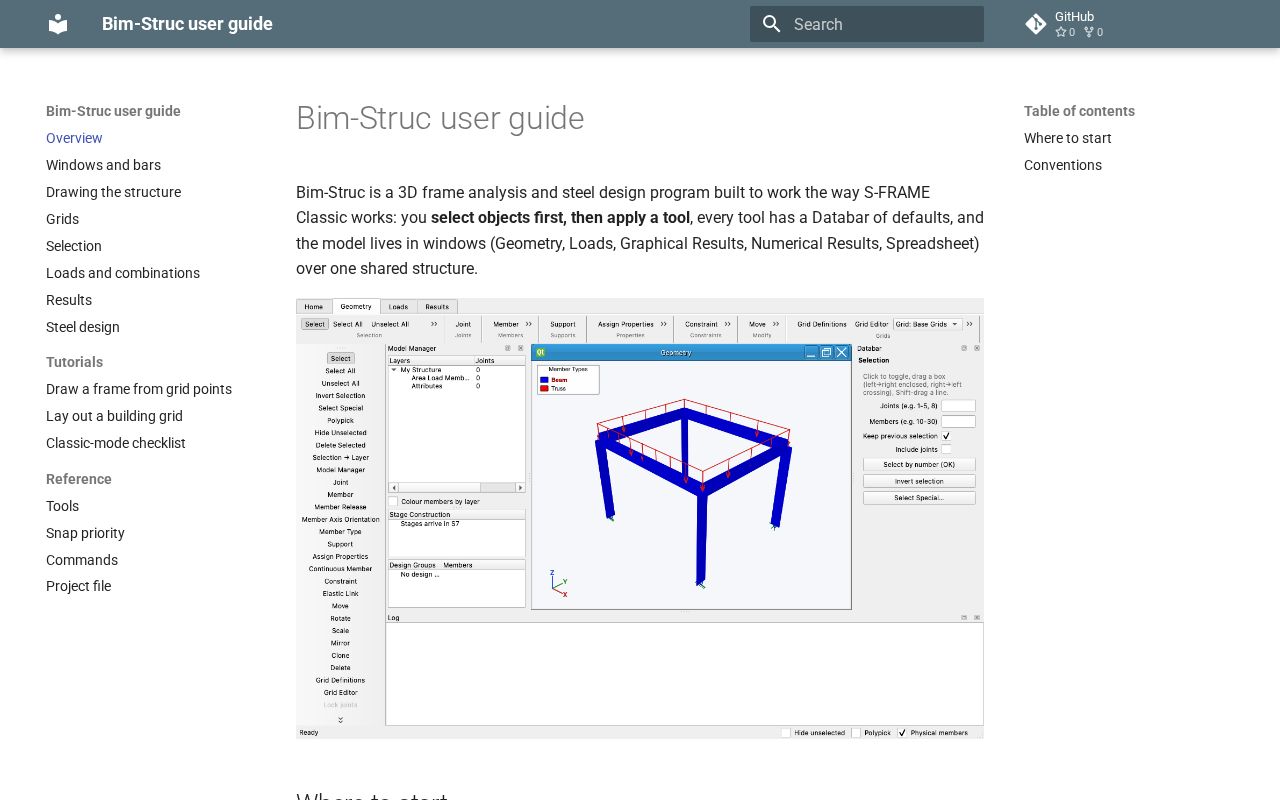Click the book logo icon in the header

click(x=58, y=24)
